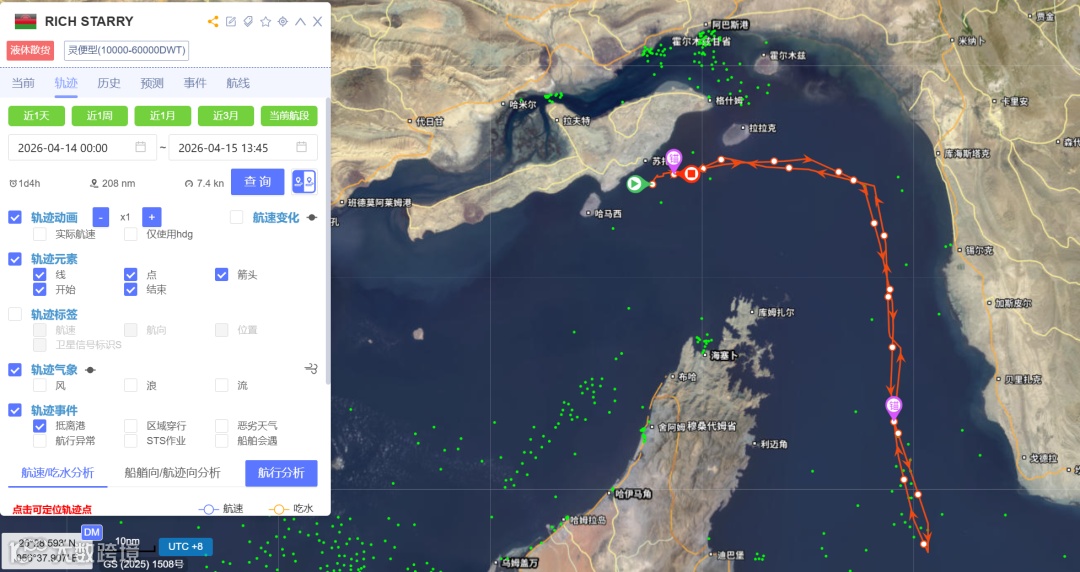Open calendar picker for start date
This screenshot has width=1080, height=572.
[141, 147]
